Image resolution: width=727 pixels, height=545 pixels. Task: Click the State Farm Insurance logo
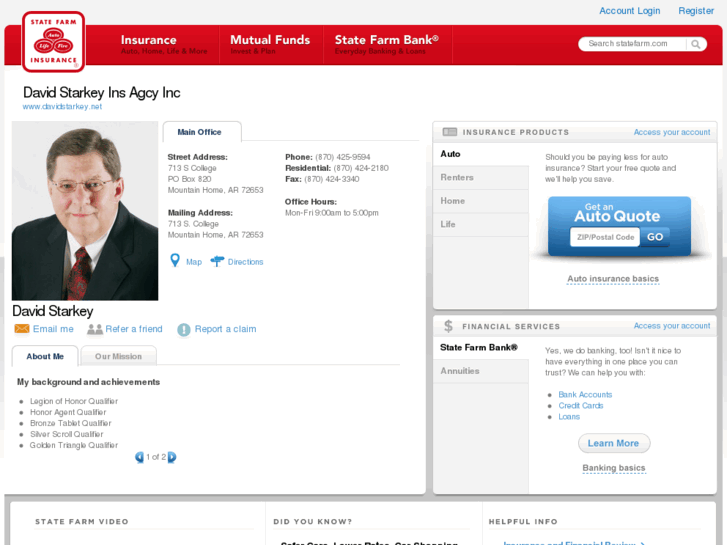pyautogui.click(x=53, y=42)
